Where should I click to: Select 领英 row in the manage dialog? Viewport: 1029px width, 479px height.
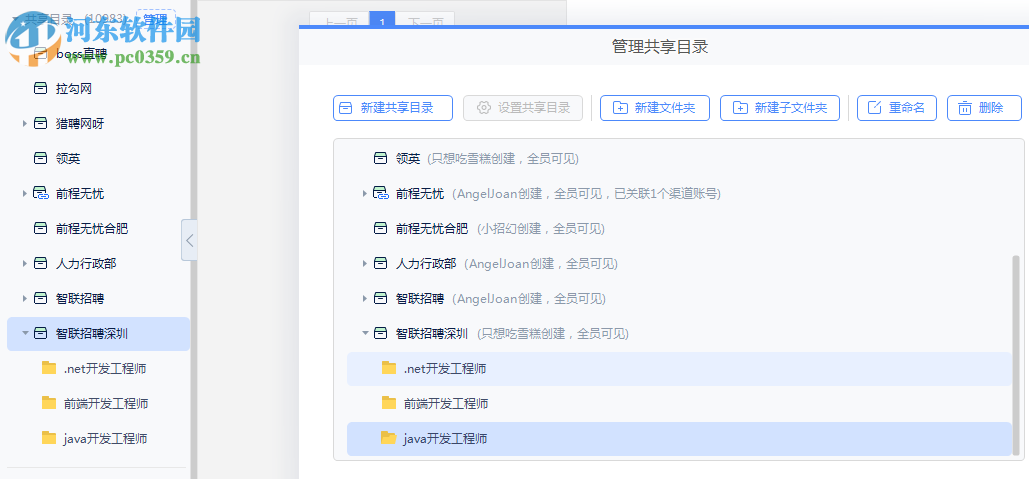(679, 158)
